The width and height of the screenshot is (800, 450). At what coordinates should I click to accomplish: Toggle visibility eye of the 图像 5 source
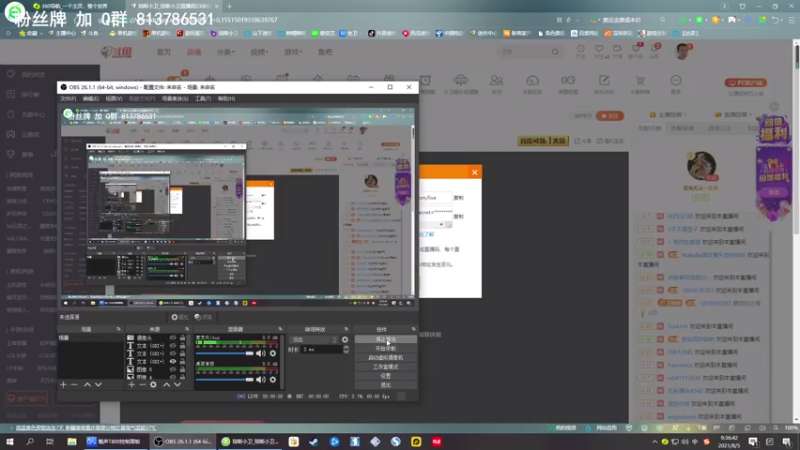[173, 369]
